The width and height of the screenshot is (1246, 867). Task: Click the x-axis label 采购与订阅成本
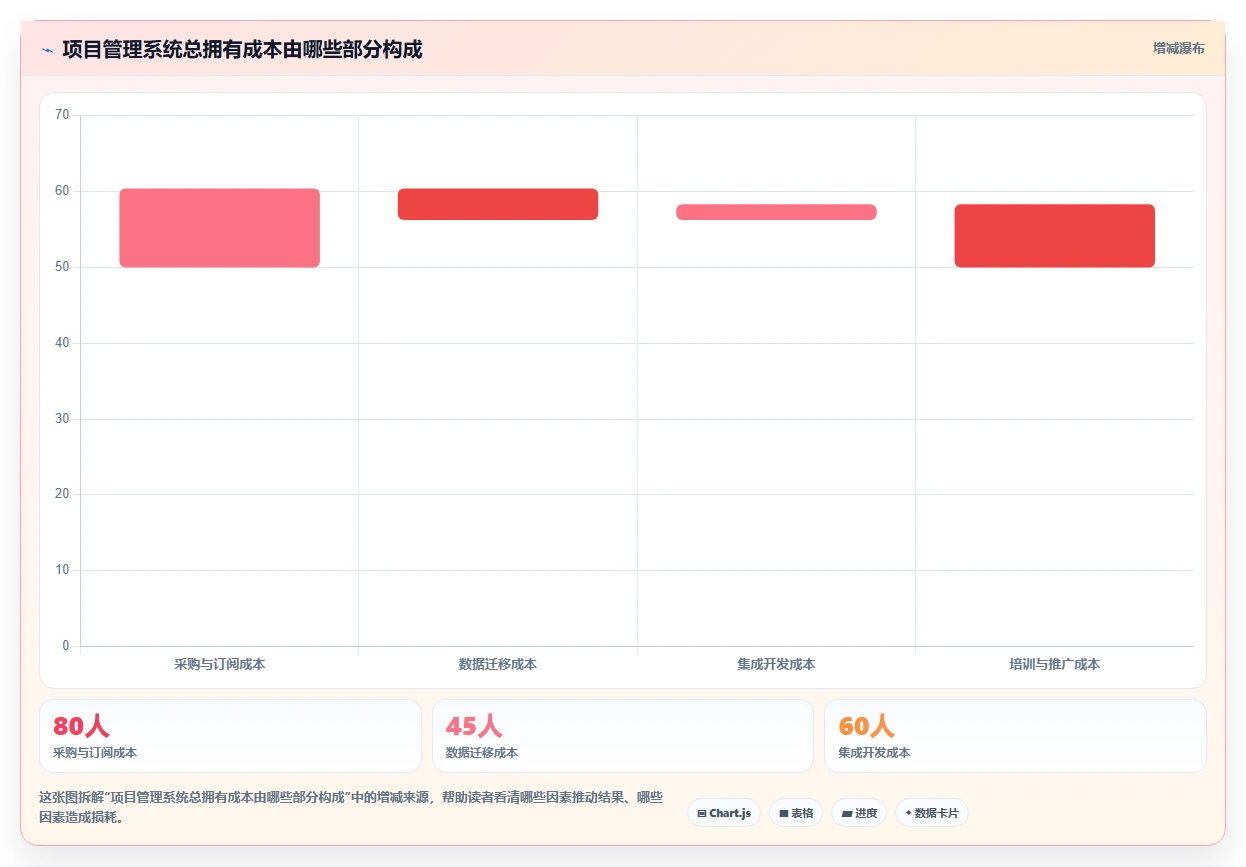coord(219,664)
